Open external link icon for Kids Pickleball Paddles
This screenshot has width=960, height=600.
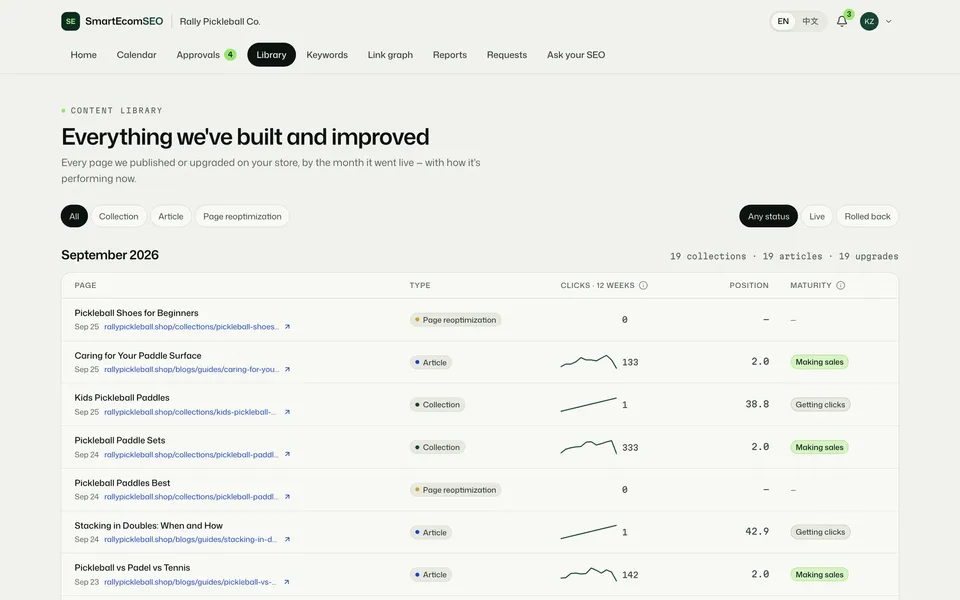[287, 412]
